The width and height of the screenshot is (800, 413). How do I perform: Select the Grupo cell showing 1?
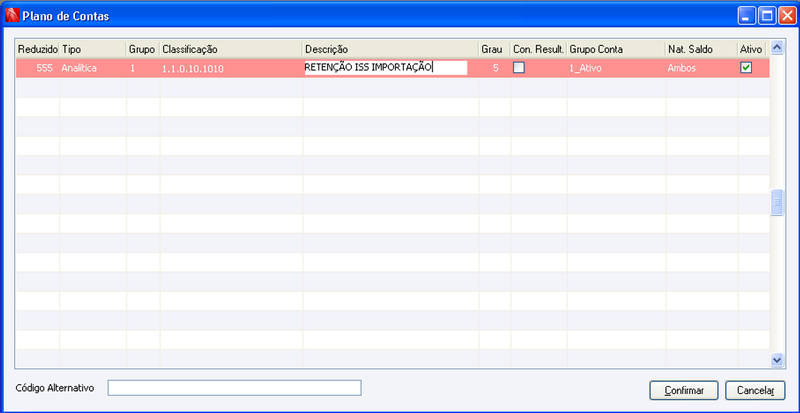[x=143, y=68]
